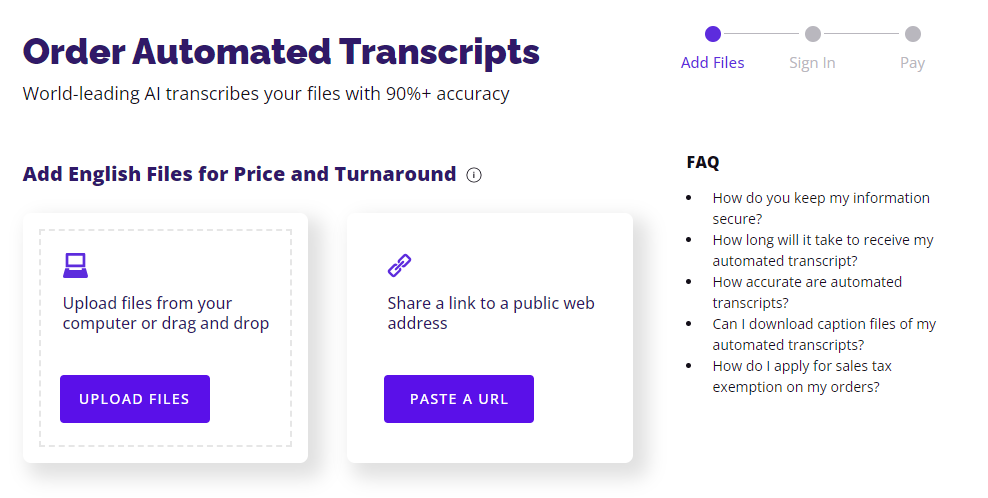Open FAQ about keeping information secure
988x498 pixels.
coord(821,208)
